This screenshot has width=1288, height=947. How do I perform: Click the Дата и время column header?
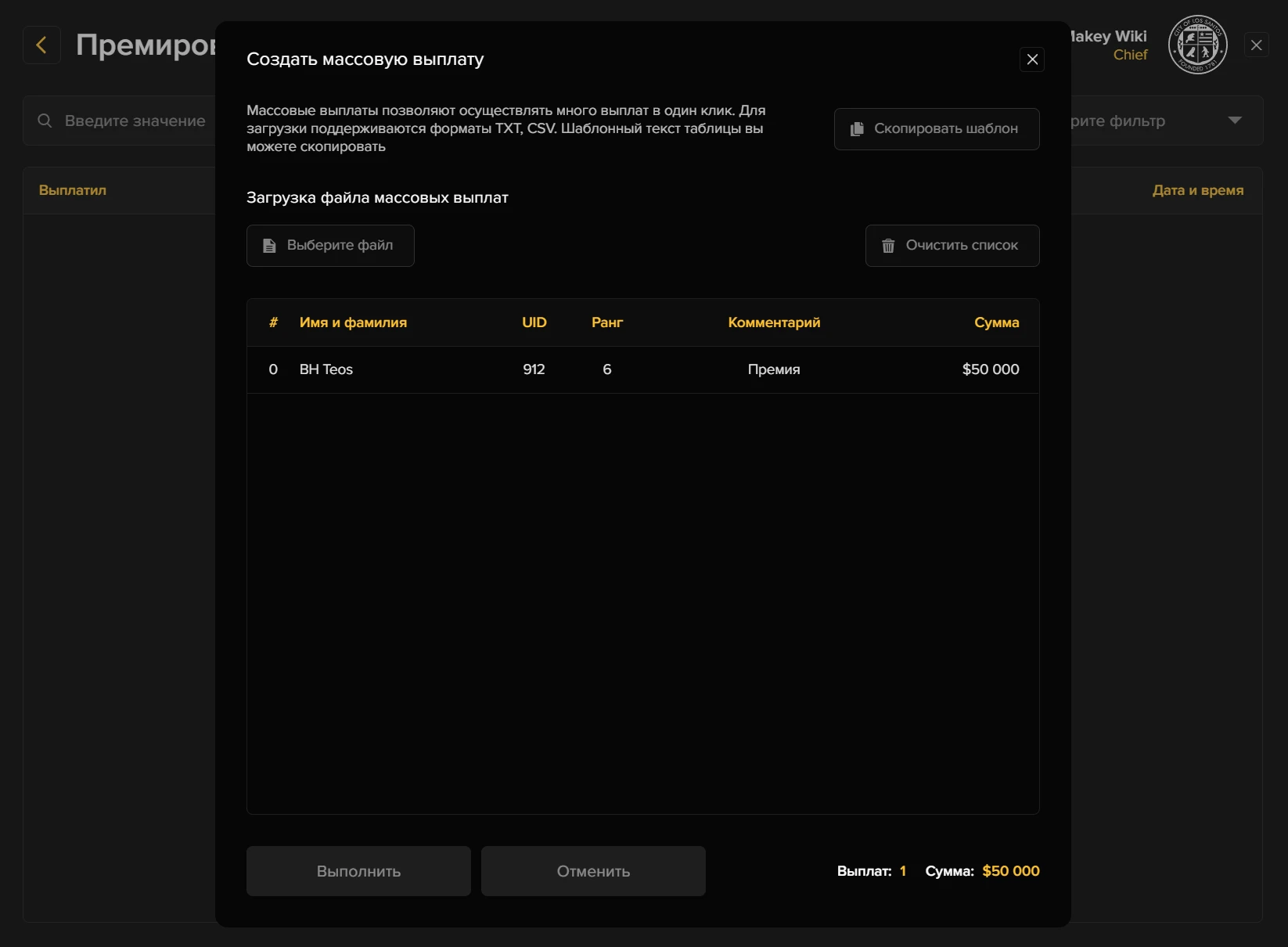pos(1197,190)
